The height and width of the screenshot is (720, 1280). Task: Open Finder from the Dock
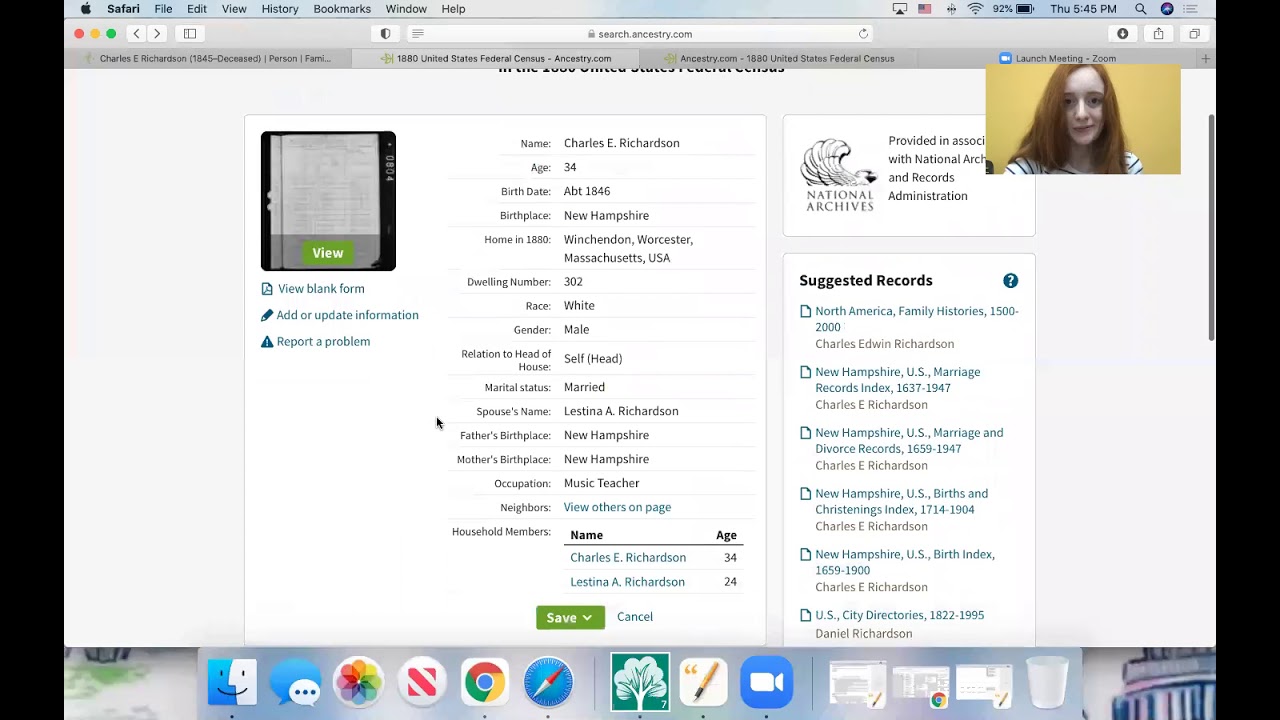coord(232,682)
